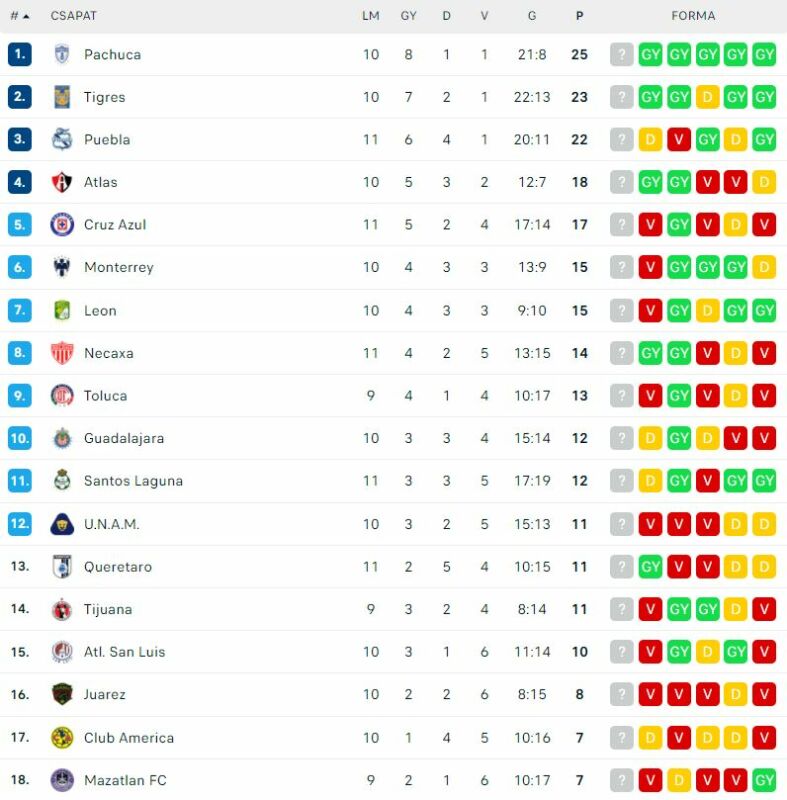This screenshot has height=800, width=787.
Task: Click the rank 1 position badge
Action: pos(20,54)
